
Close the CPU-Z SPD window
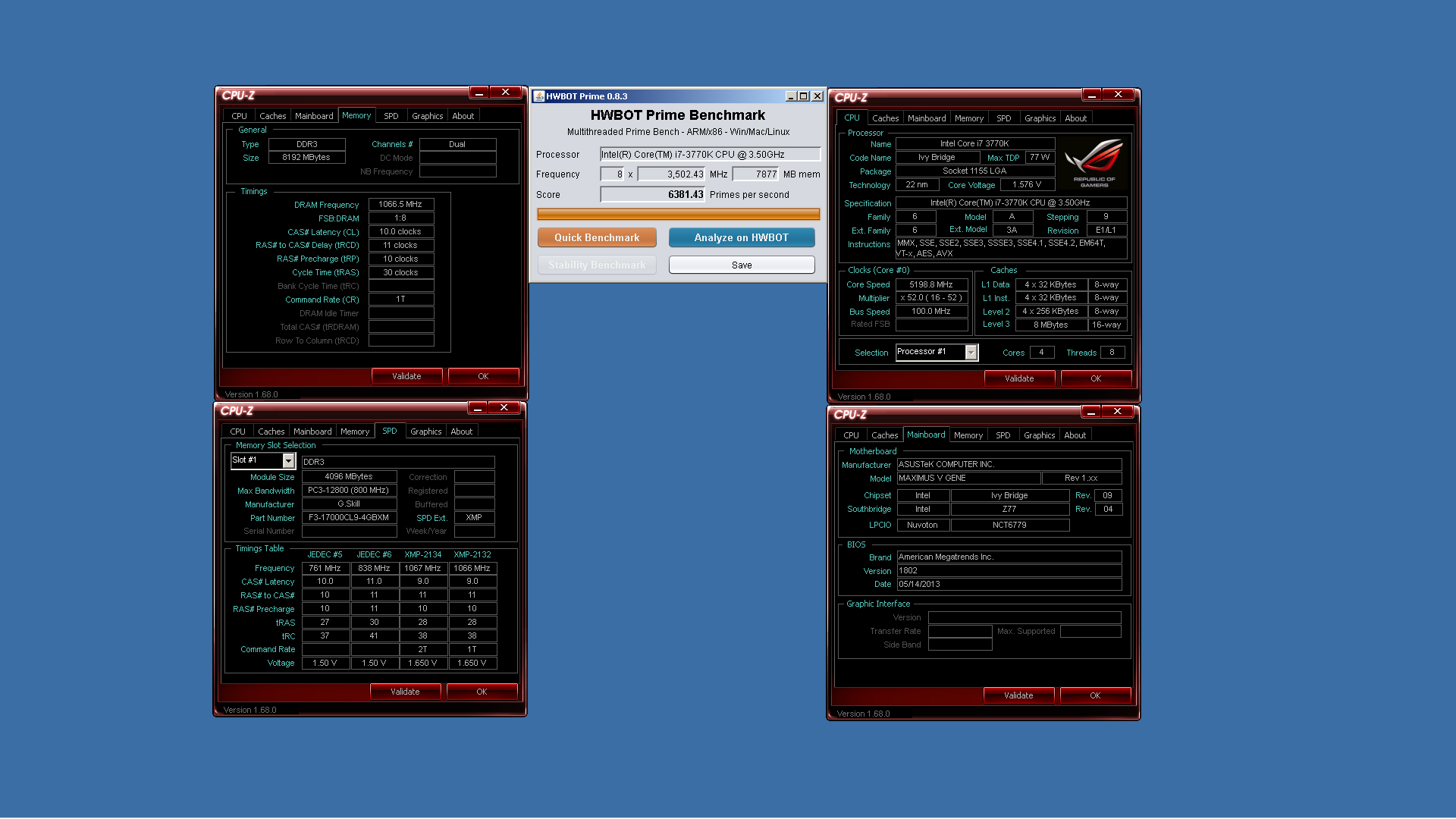click(504, 408)
